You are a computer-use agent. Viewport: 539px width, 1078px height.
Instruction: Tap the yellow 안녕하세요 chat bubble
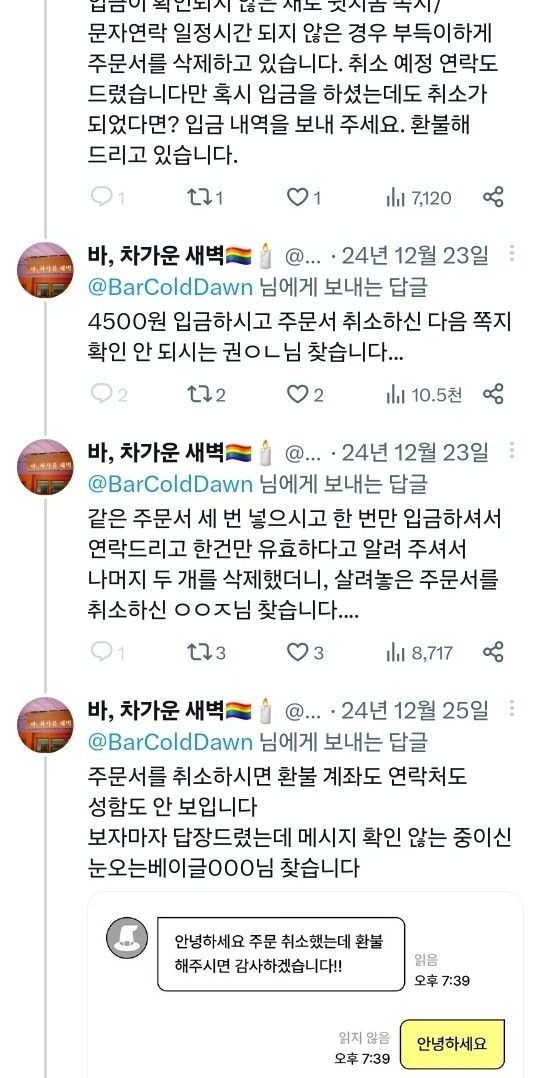[x=452, y=1044]
